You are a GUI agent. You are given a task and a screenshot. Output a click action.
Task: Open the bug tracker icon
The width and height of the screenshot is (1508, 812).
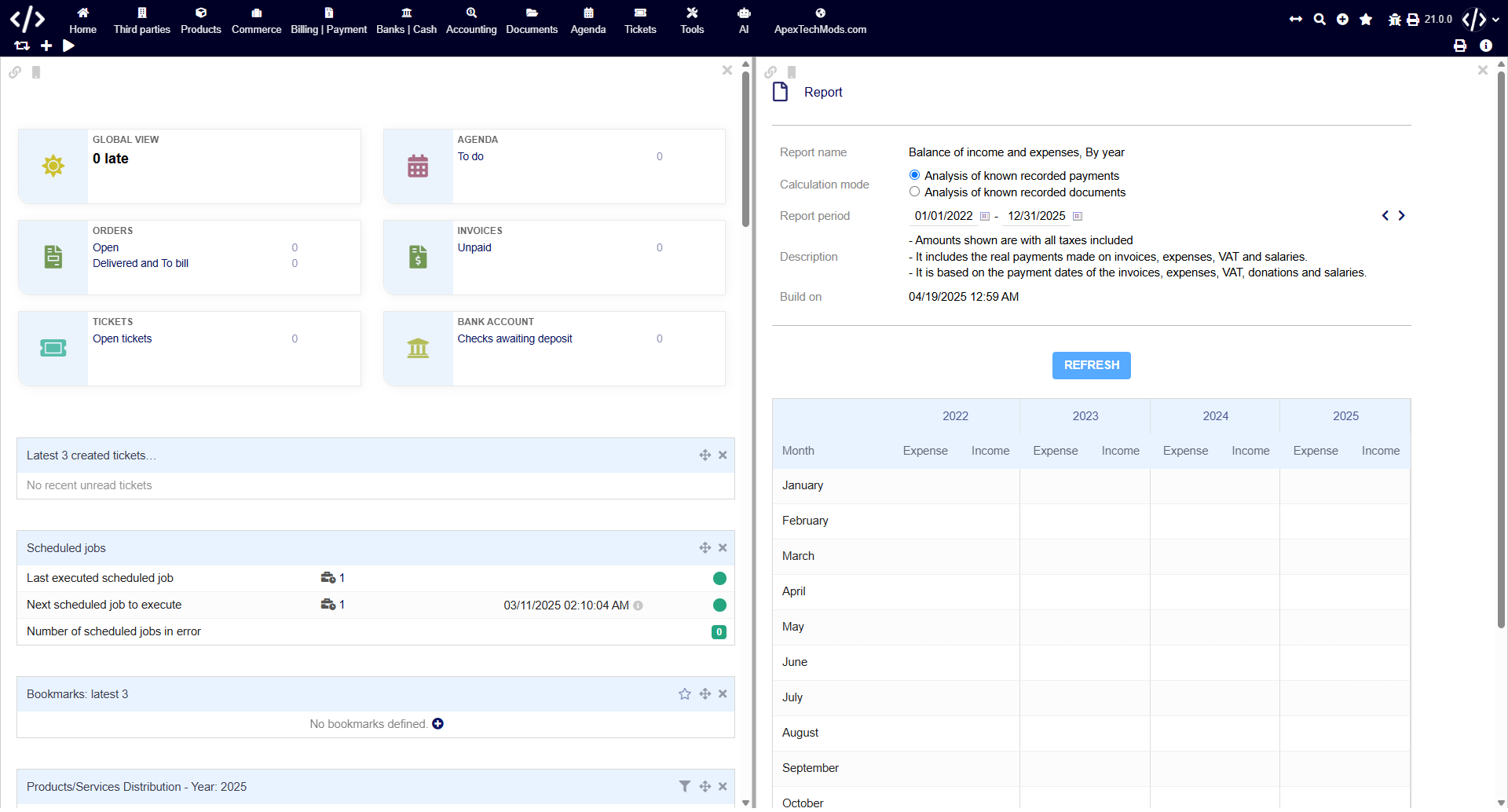pos(1394,20)
